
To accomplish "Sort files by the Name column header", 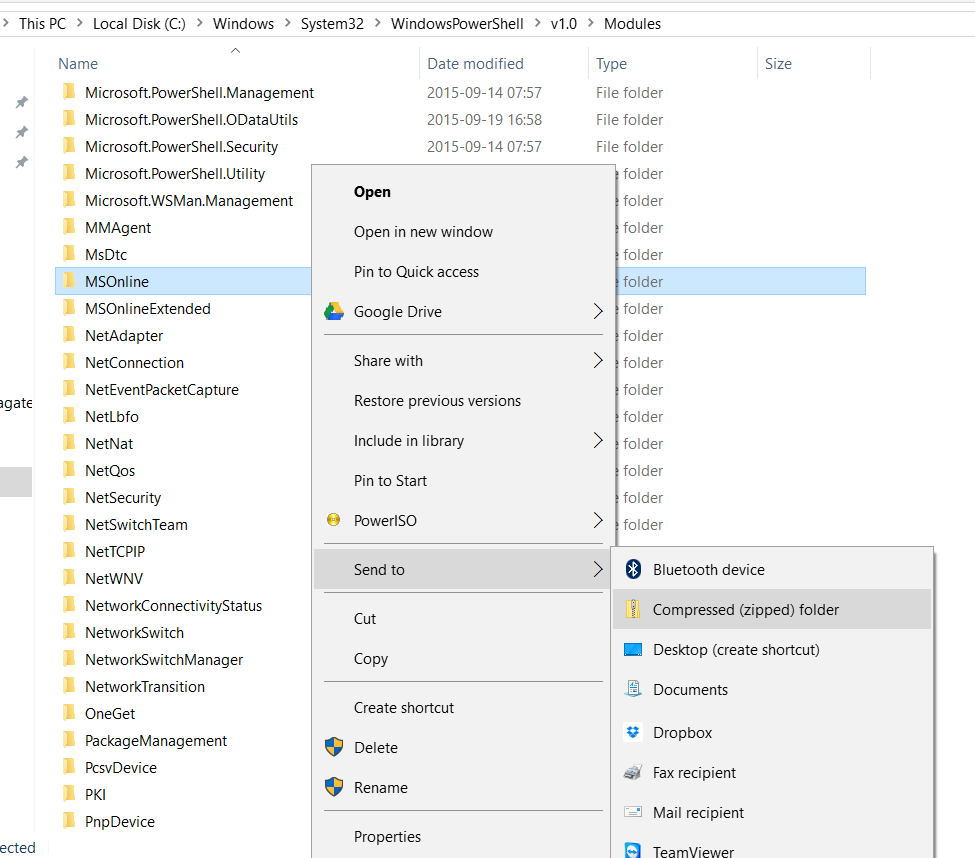I will click(78, 63).
